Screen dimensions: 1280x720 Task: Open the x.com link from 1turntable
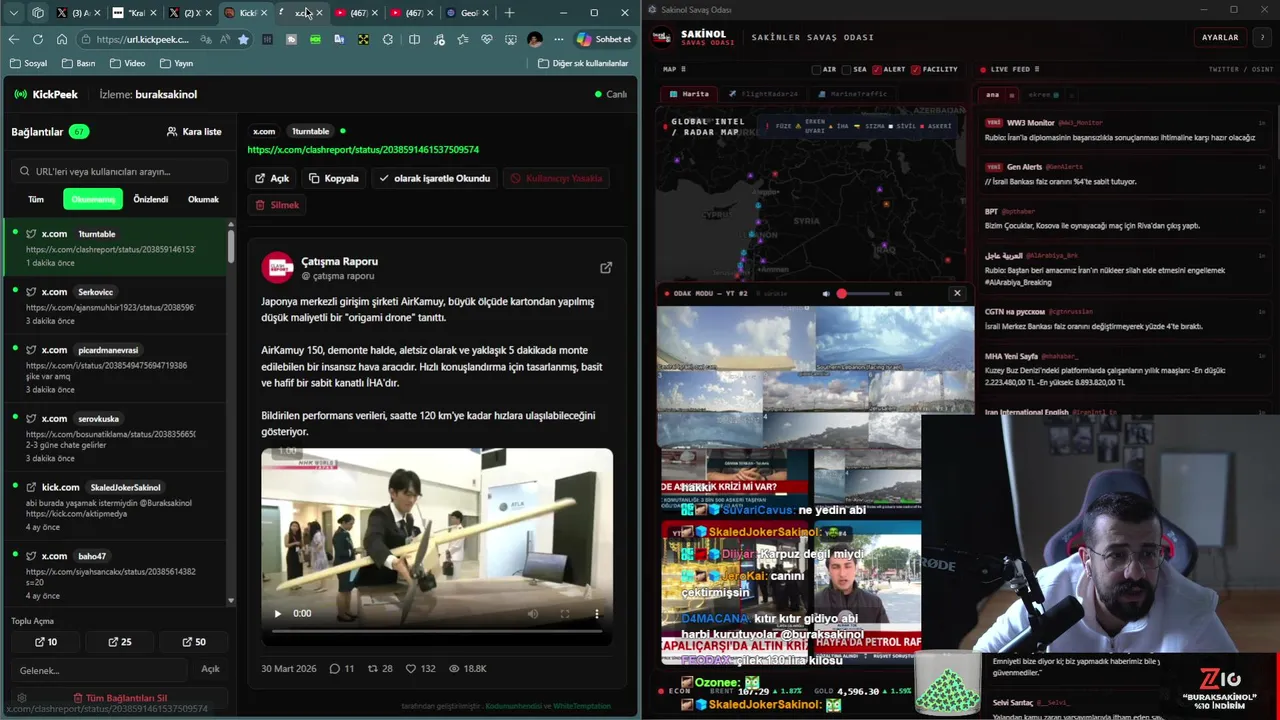tap(116, 248)
